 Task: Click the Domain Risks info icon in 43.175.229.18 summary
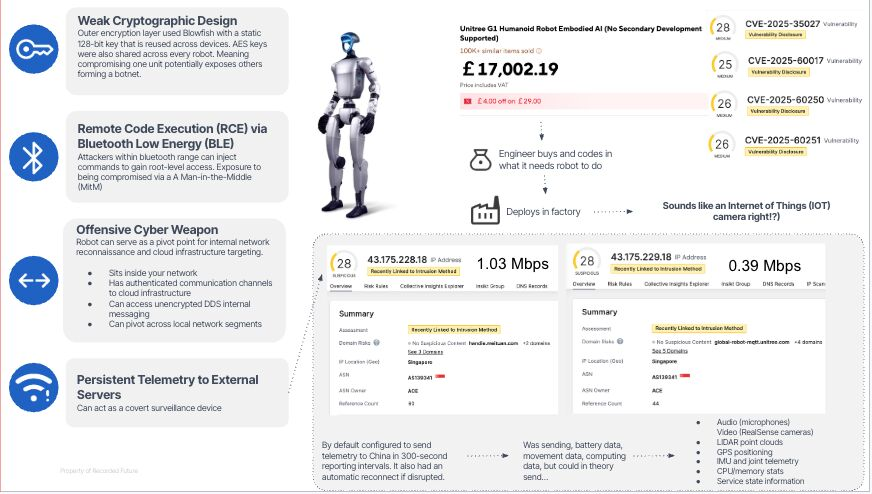(620, 341)
